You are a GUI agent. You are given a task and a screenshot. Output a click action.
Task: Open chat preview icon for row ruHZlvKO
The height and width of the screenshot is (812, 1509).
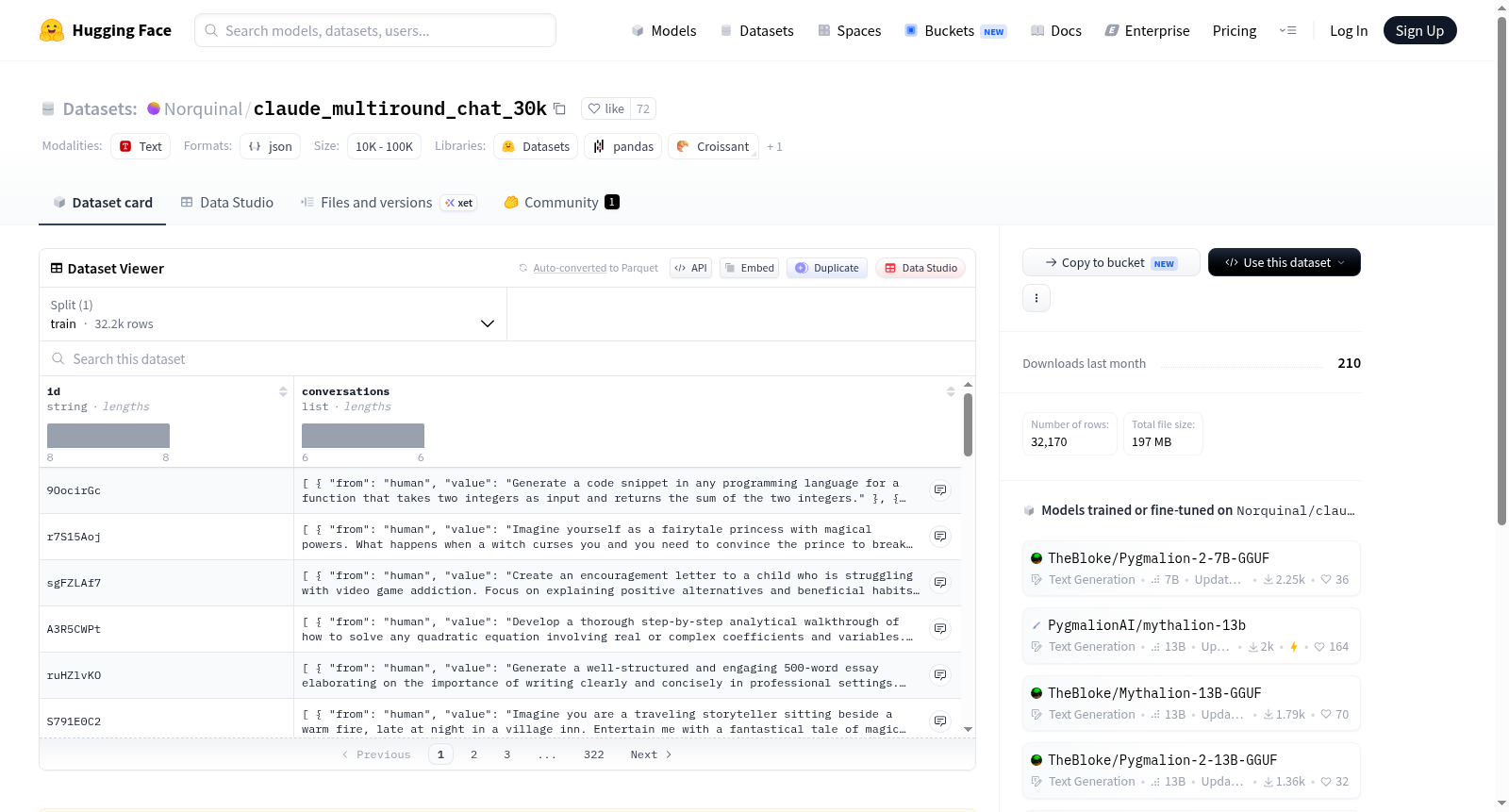940,675
